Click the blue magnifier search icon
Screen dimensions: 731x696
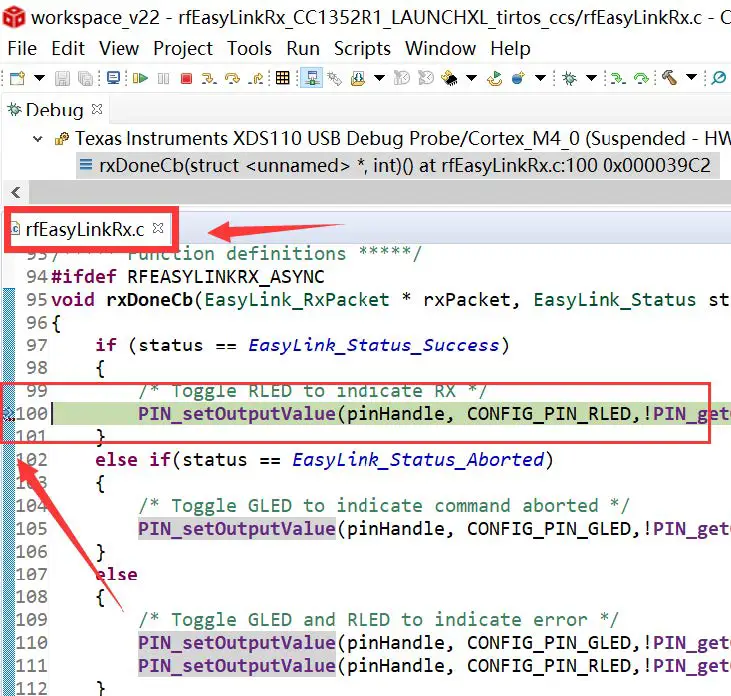click(x=718, y=78)
